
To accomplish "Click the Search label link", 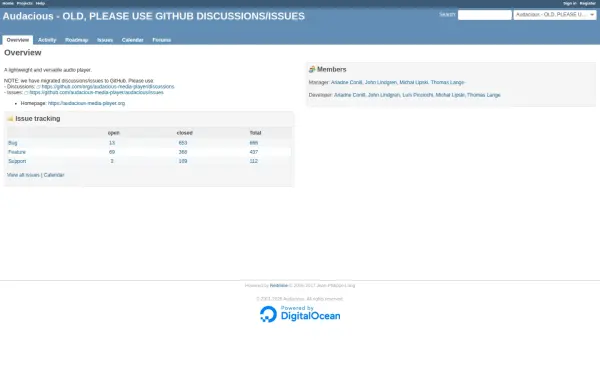I will point(447,15).
